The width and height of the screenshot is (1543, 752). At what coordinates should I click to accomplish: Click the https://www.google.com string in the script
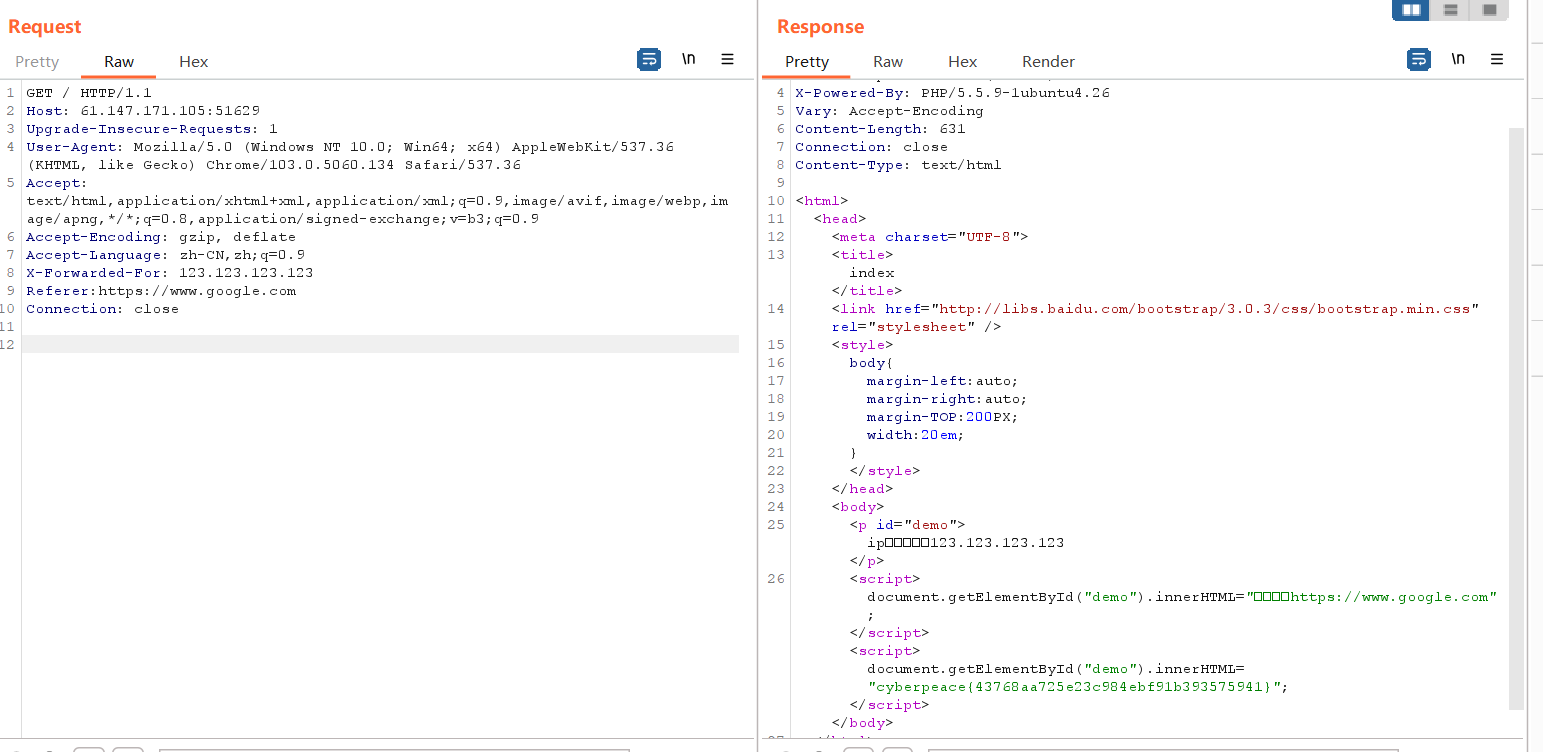pos(1390,597)
